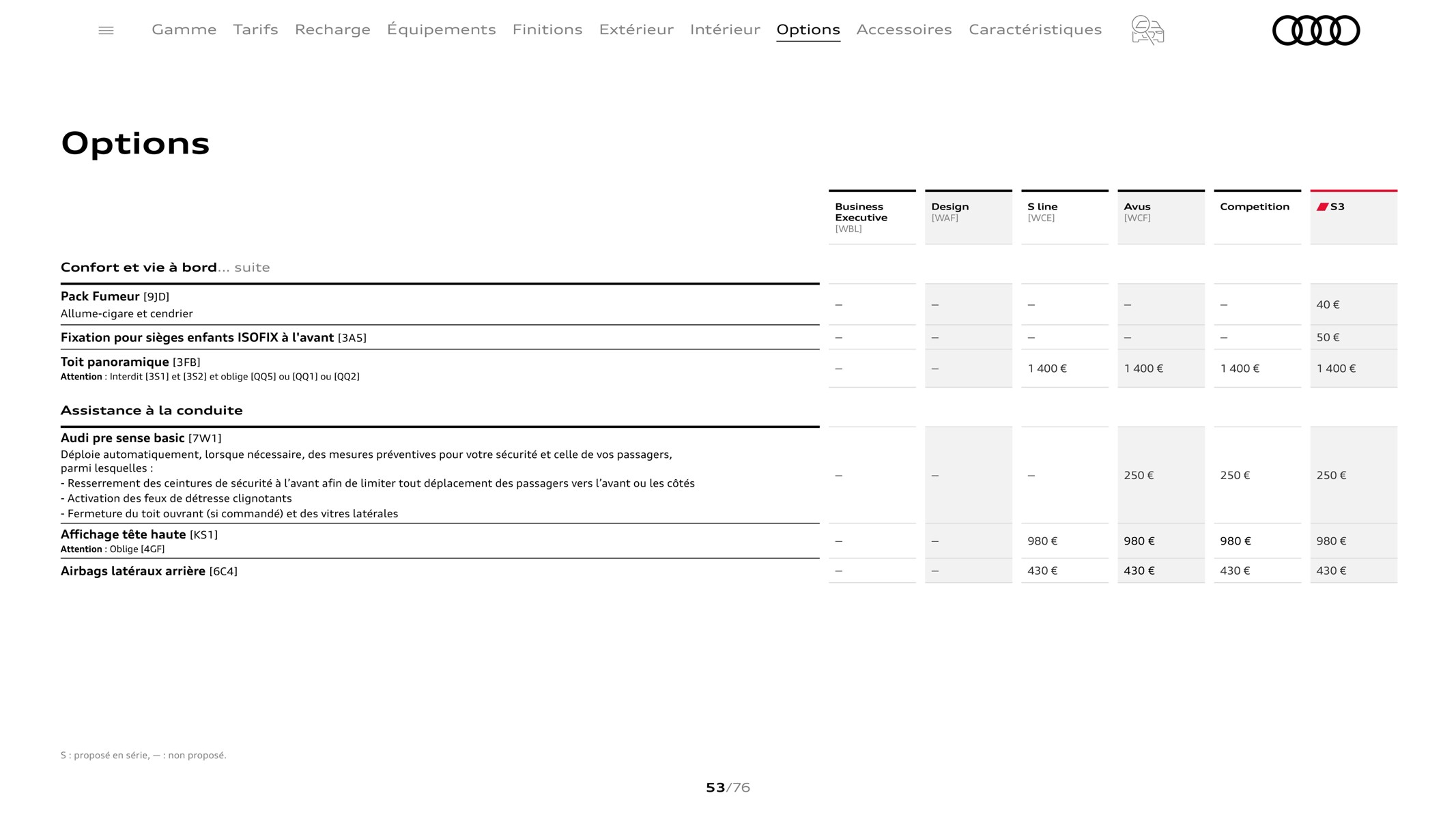Open the Caractéristiques tab
The image size is (1456, 819).
tap(1036, 29)
